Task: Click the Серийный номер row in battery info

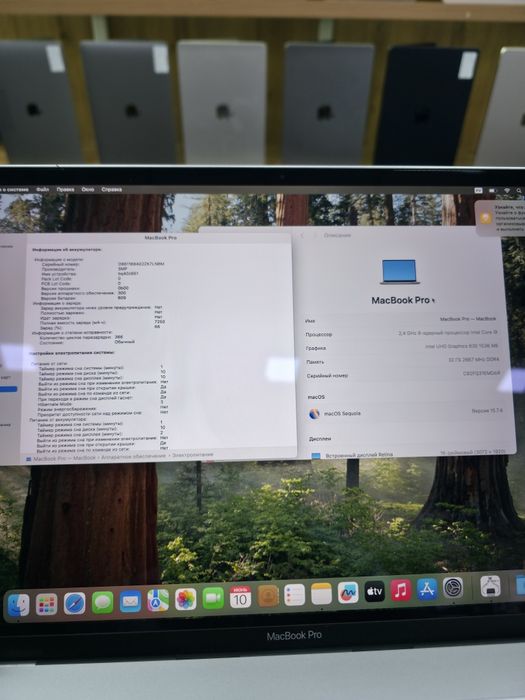Action: click(103, 264)
